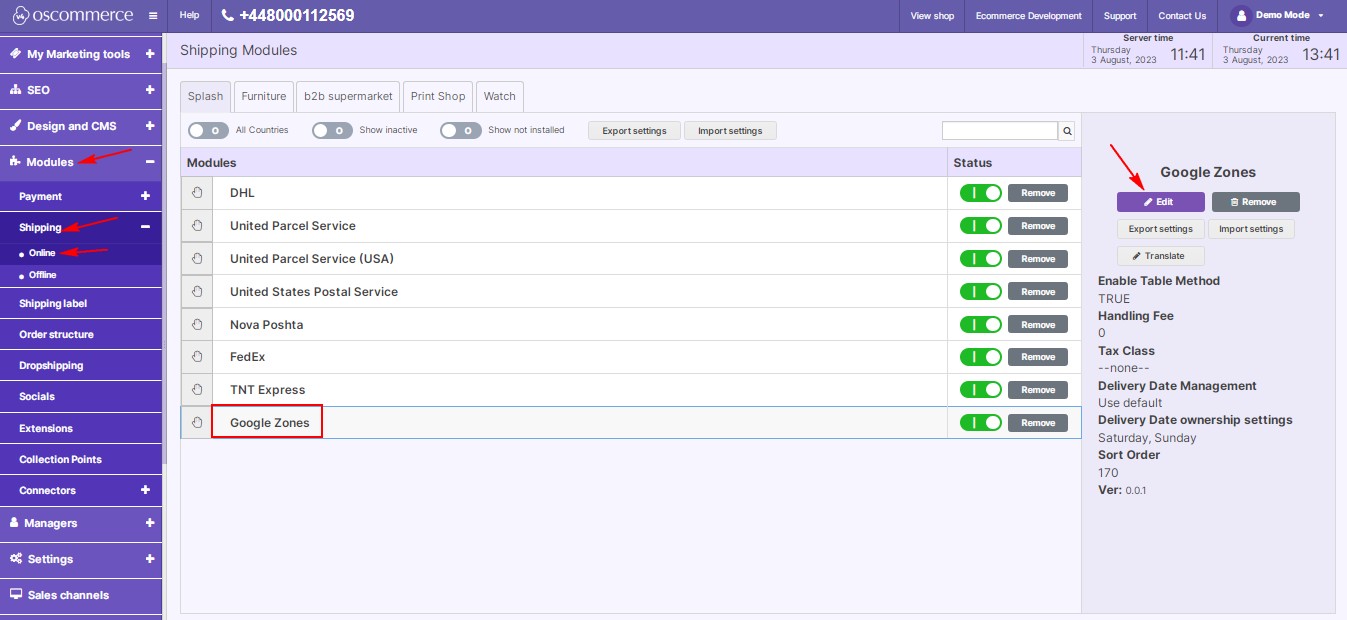Viewport: 1347px width, 620px height.
Task: Click Import settings above modules table
Action: coord(730,131)
